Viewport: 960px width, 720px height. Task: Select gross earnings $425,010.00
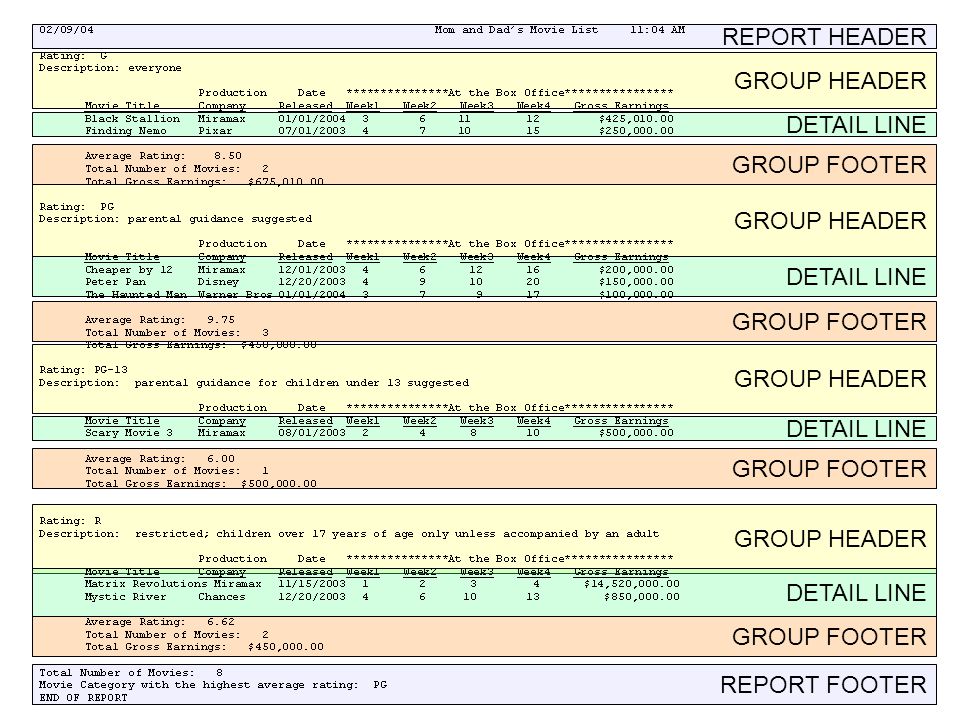pyautogui.click(x=636, y=119)
